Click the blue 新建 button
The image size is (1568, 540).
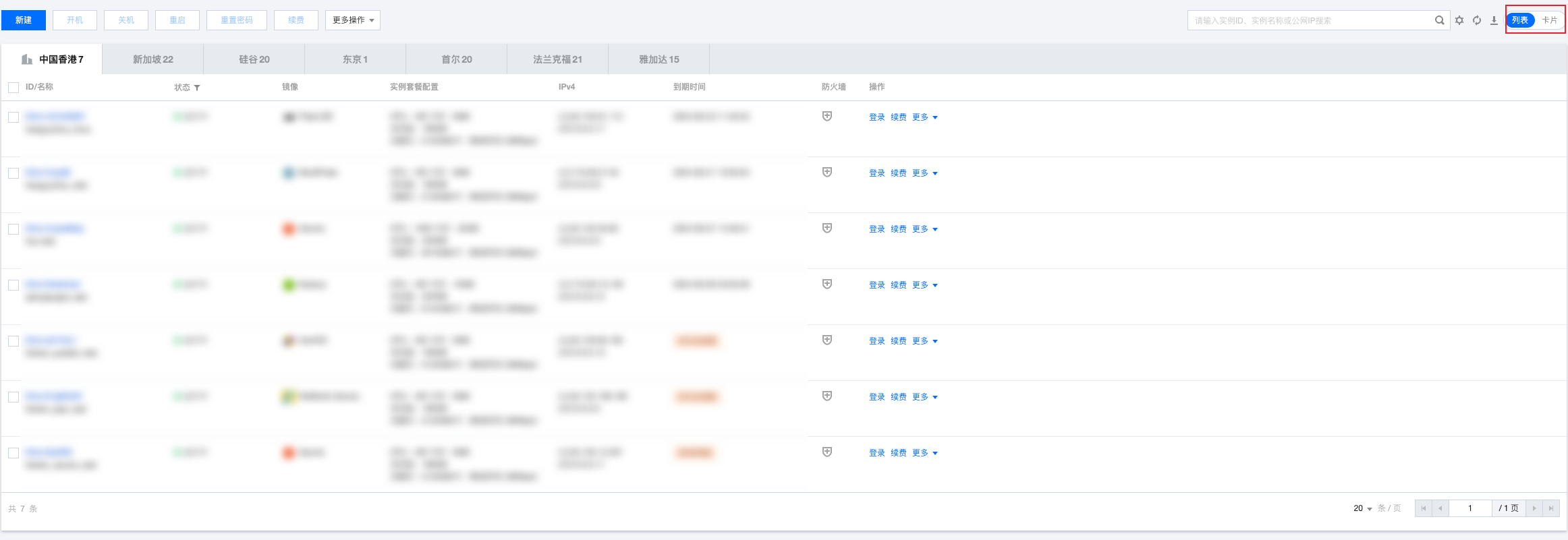click(x=24, y=20)
